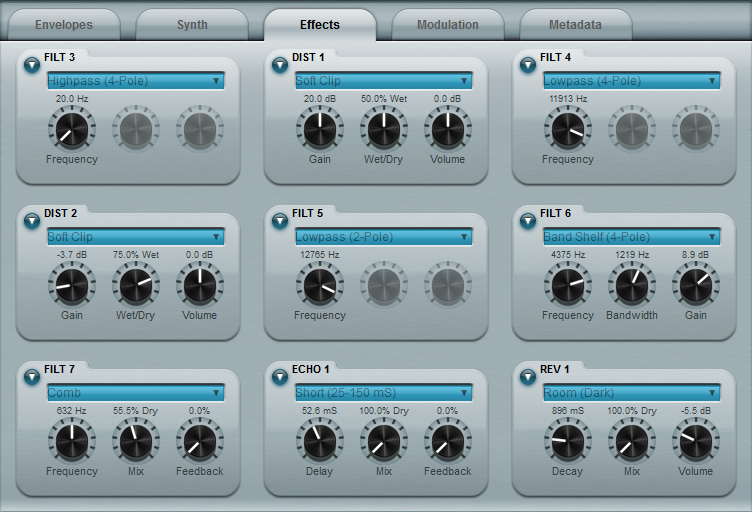Viewport: 752px width, 512px height.
Task: Click the 52.6 mS value in ECHO 1
Action: pos(320,411)
